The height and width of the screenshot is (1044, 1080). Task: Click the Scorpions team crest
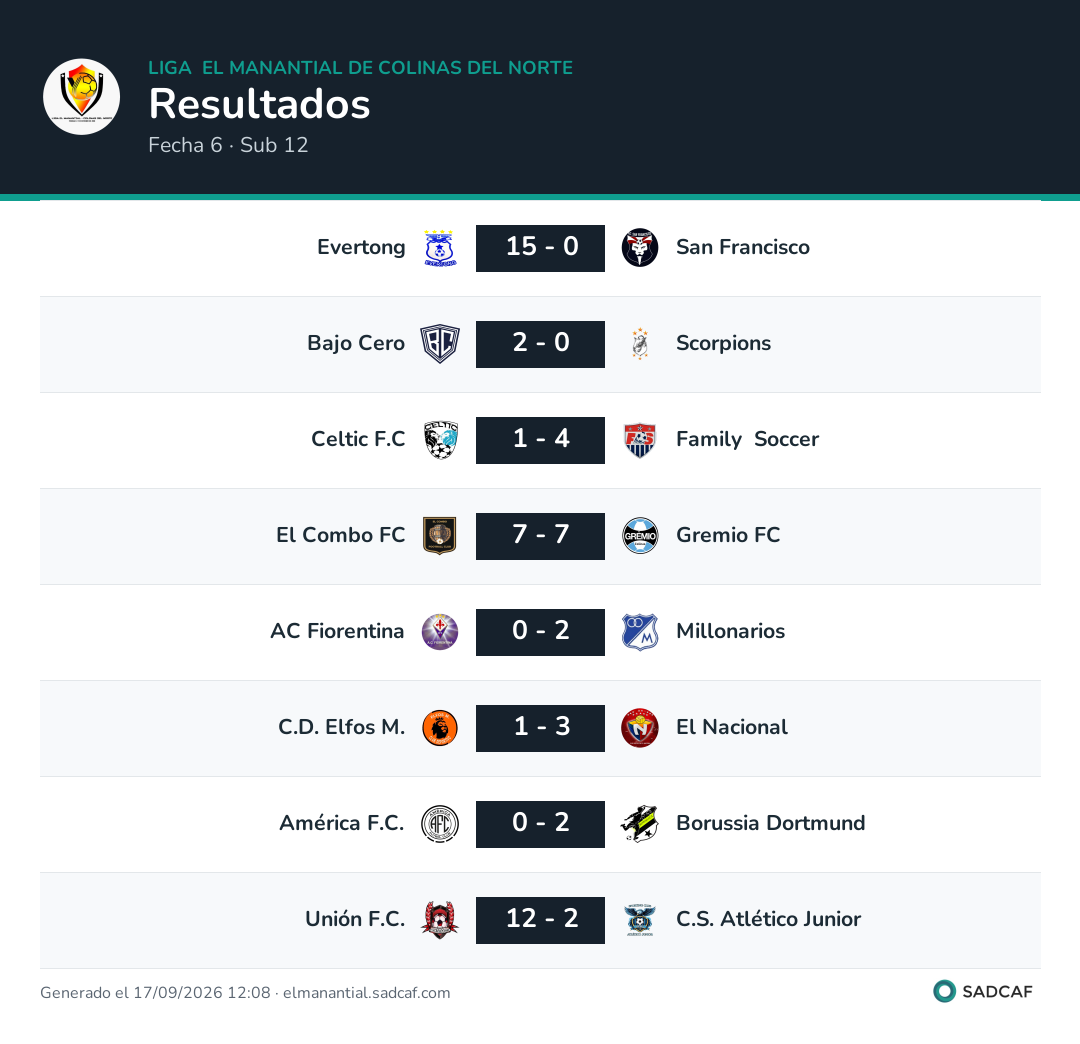640,344
